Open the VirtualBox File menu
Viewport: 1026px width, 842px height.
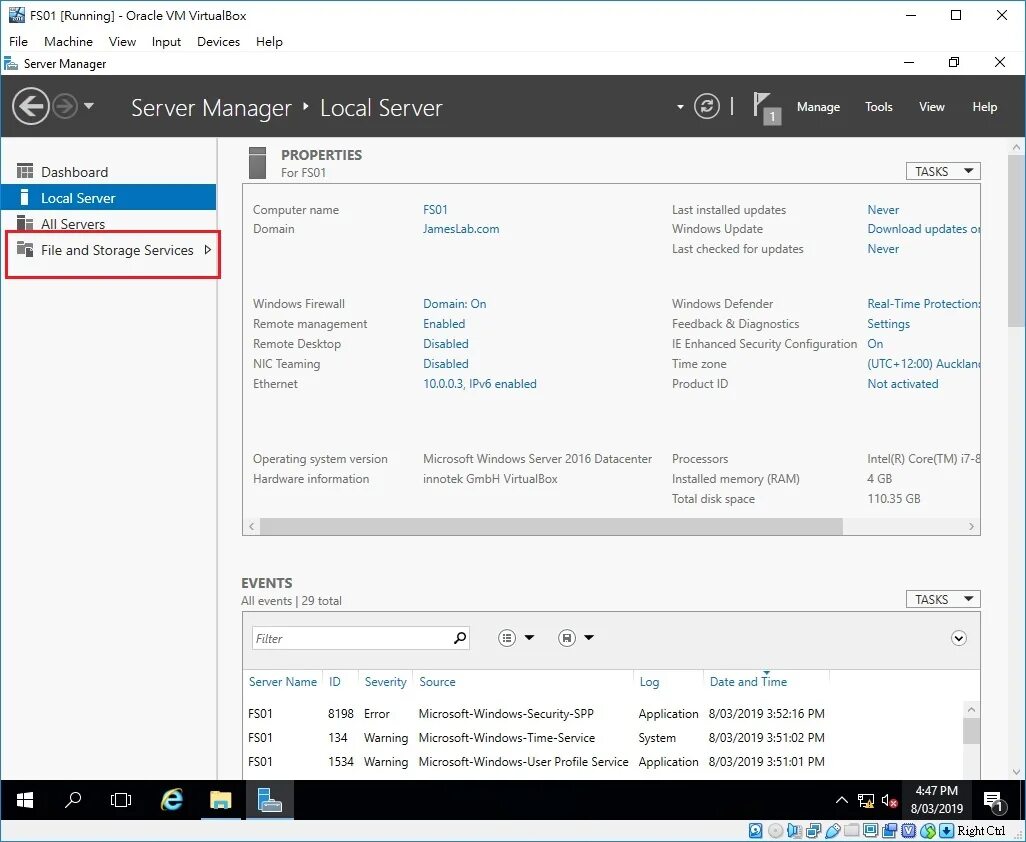18,42
